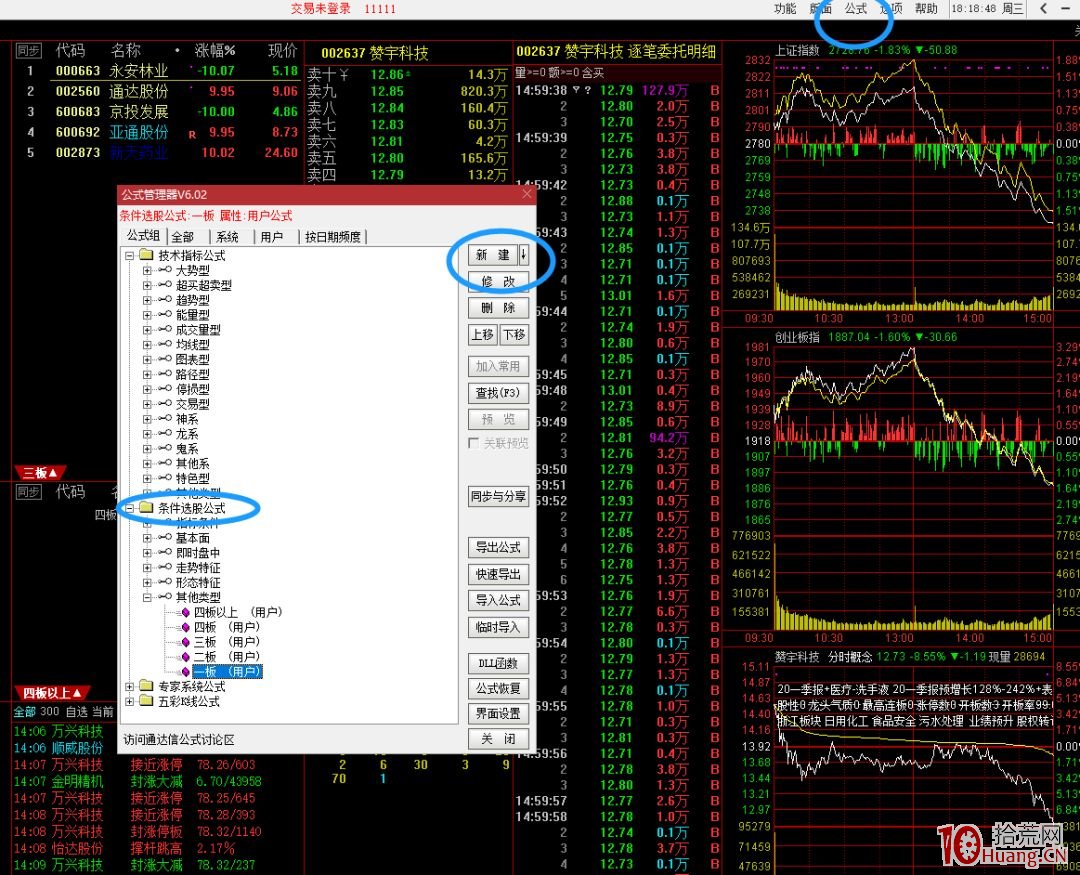This screenshot has width=1080, height=875.
Task: Click the 技术指标公式 folder icon
Action: click(146, 256)
